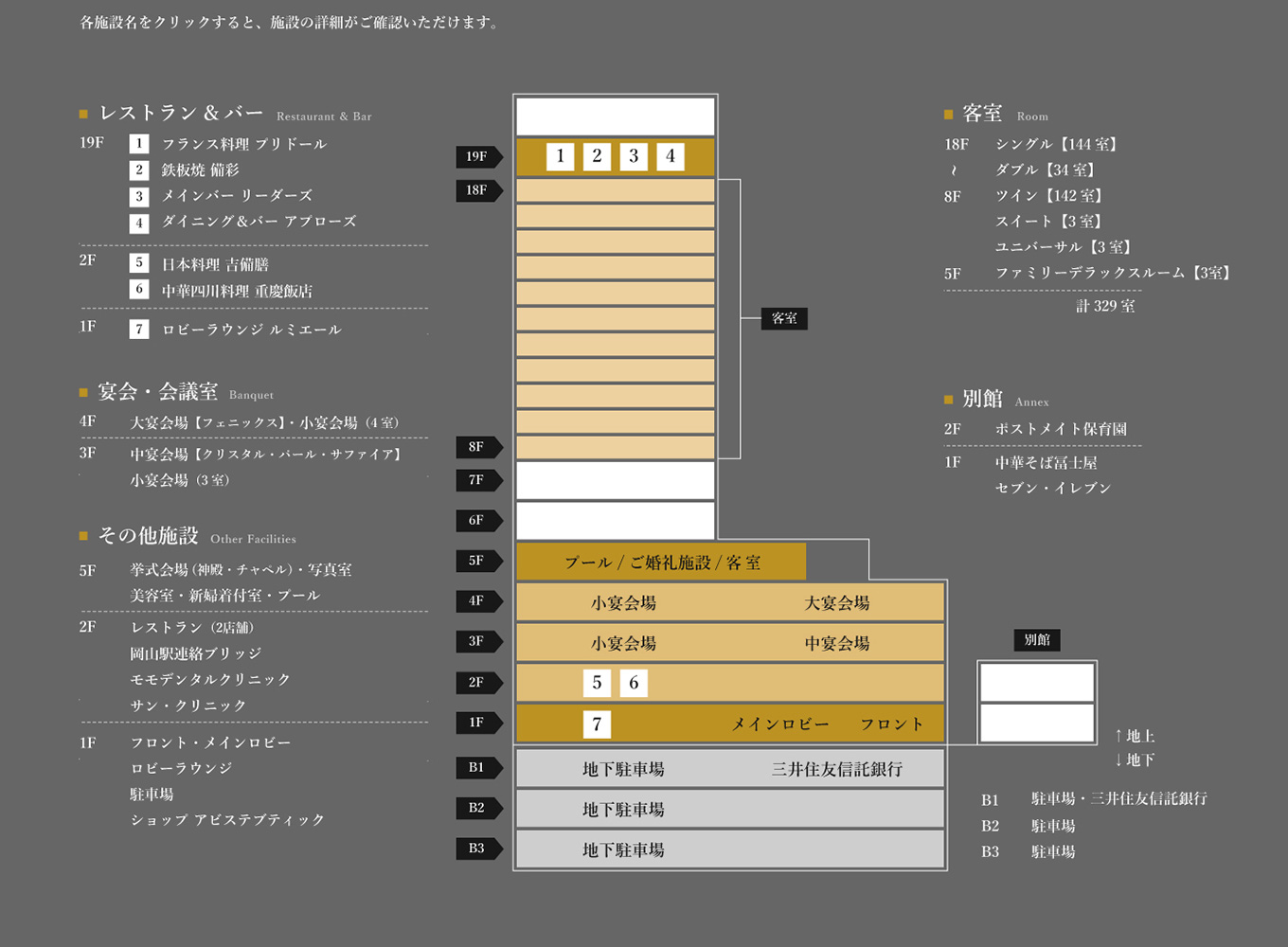Select 中華四川料理 重慶飯店 entry
Screen dimensions: 1288x947
pos(236,292)
